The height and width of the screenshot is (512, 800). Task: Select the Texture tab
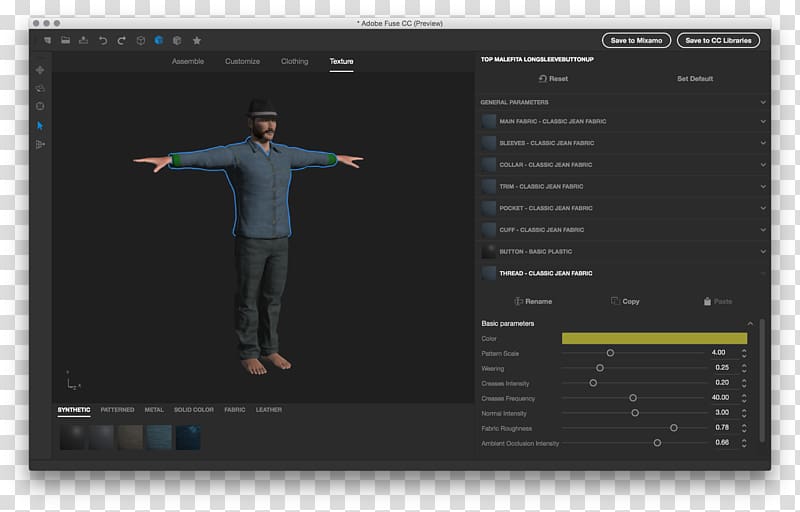[x=341, y=61]
